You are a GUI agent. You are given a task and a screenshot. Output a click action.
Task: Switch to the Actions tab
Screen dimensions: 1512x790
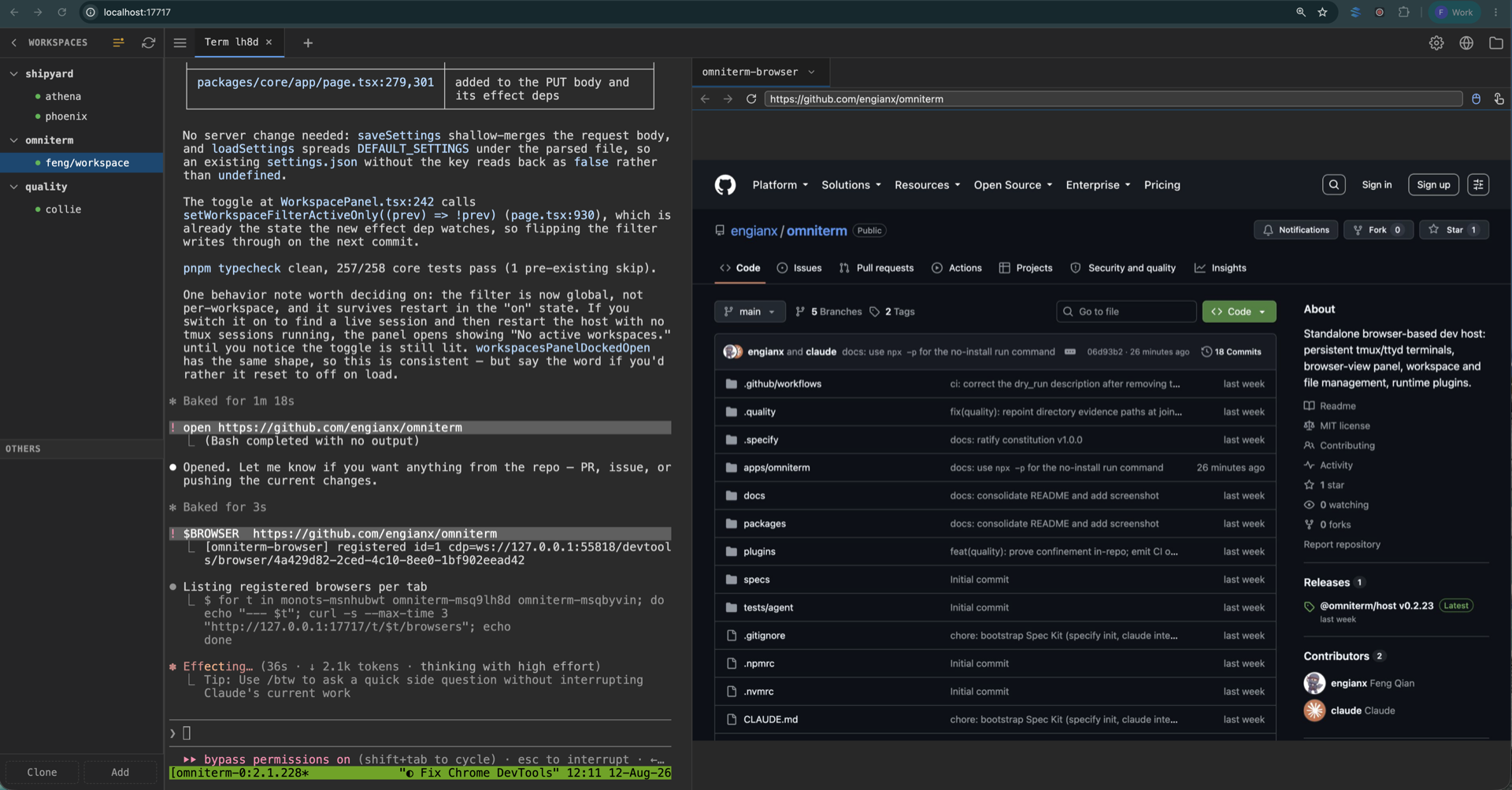[x=957, y=269]
